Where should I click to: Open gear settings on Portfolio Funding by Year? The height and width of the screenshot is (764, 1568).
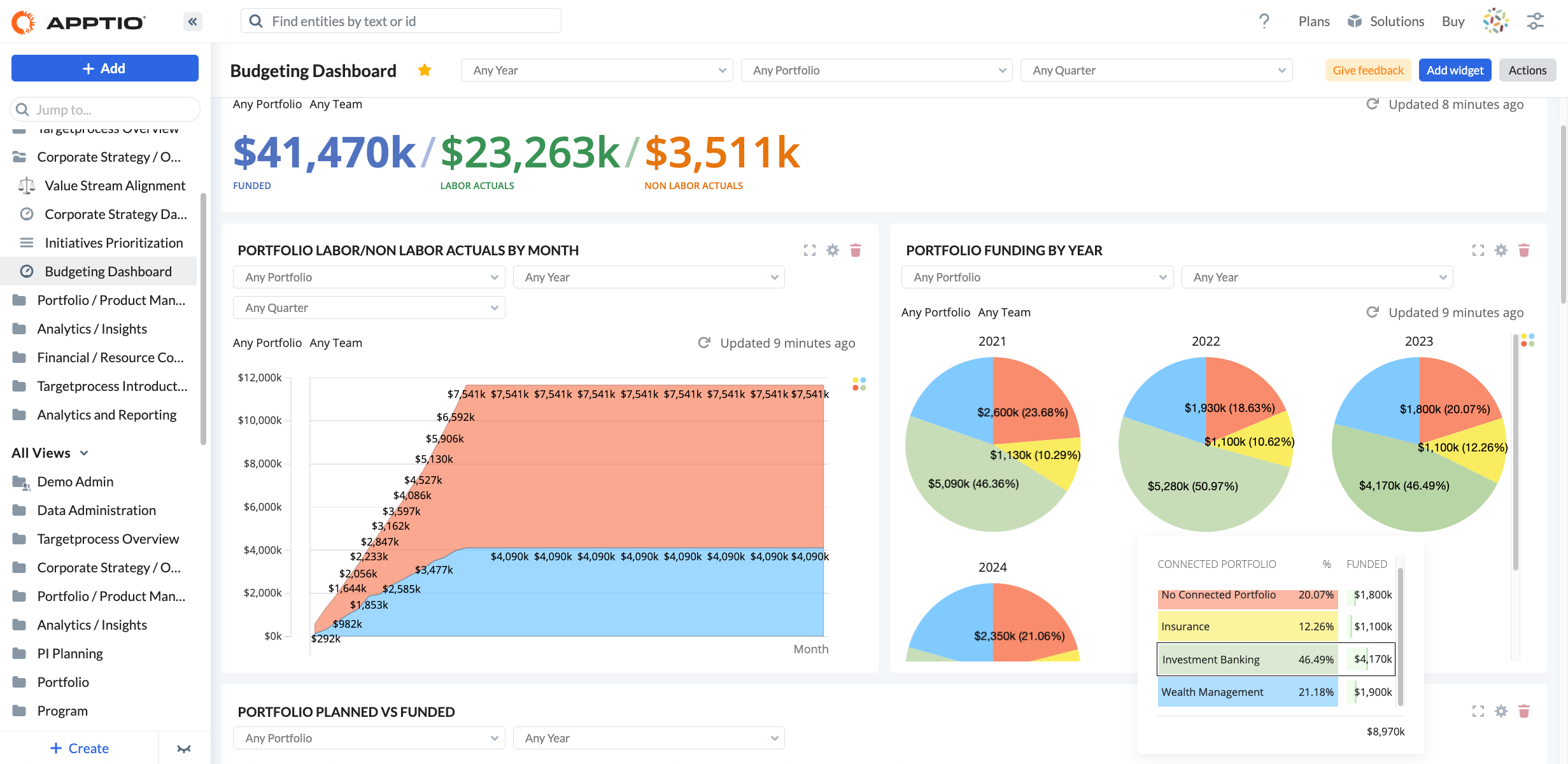1501,250
